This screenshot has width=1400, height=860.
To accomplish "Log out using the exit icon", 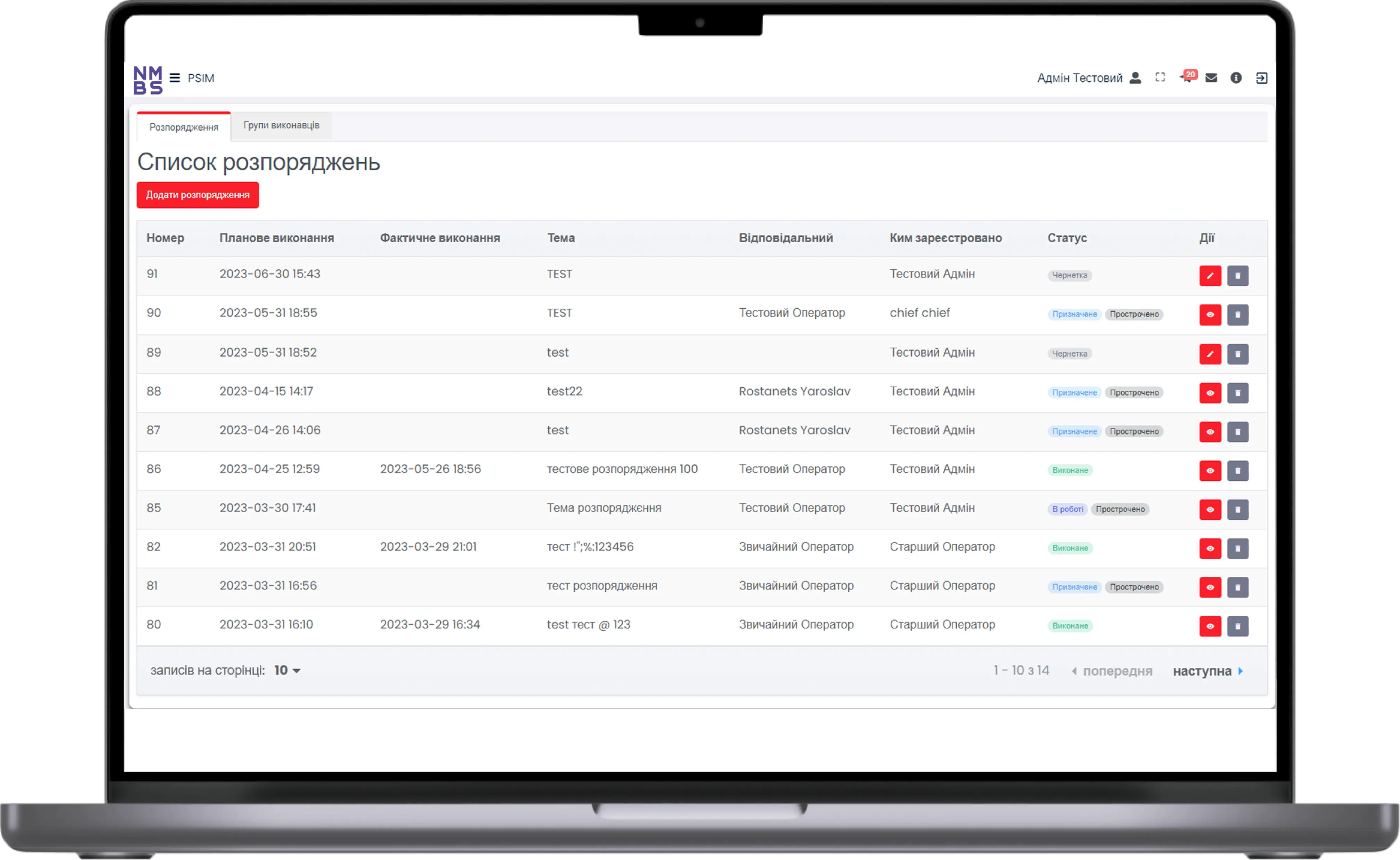I will pyautogui.click(x=1261, y=78).
